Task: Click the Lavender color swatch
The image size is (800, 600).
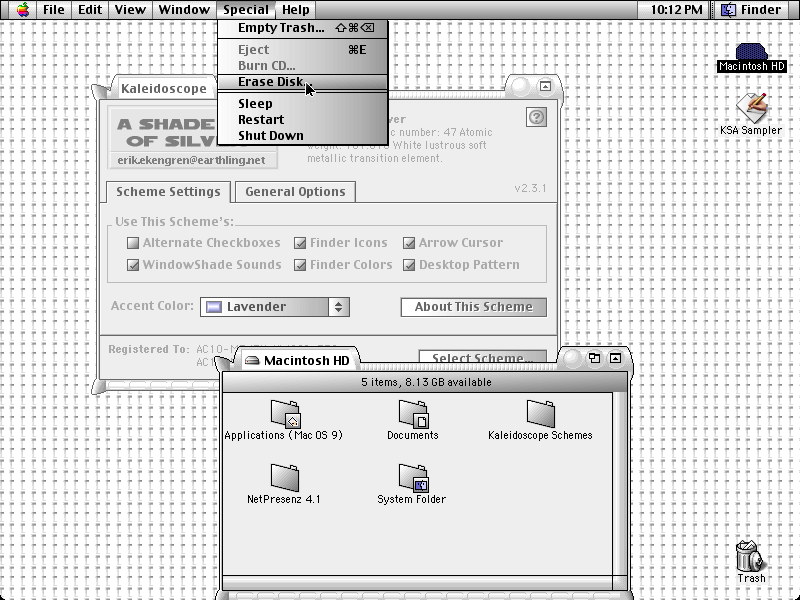Action: (213, 307)
